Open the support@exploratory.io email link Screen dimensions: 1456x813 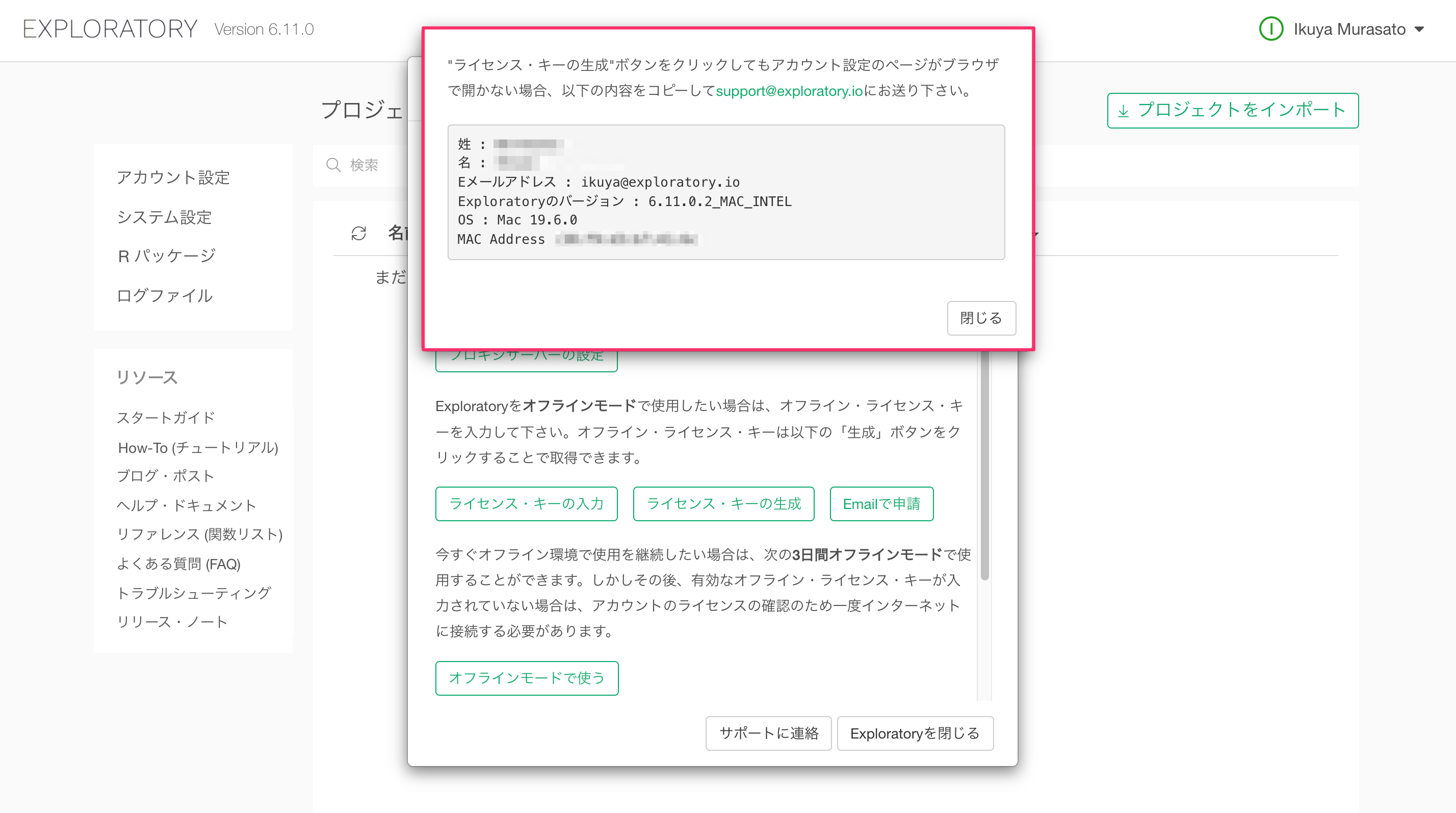coord(789,91)
